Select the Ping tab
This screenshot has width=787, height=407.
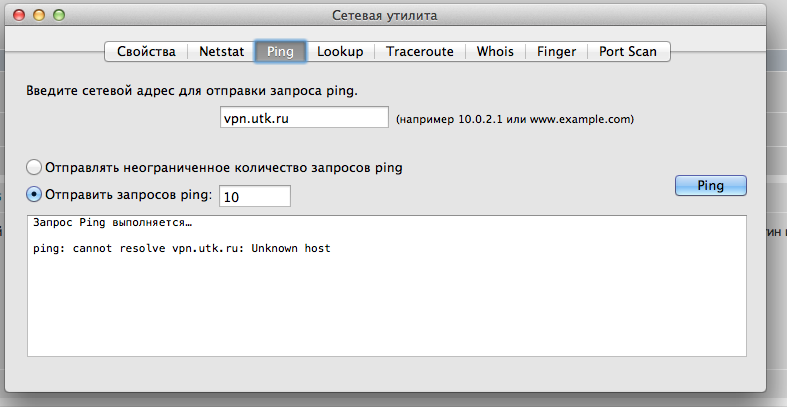point(280,51)
